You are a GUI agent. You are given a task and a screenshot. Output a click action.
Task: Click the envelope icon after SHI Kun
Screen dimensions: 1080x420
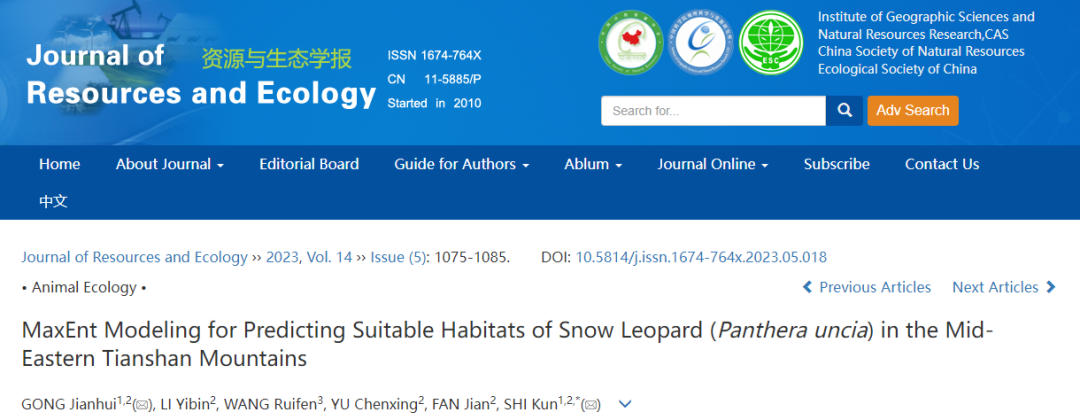(592, 405)
